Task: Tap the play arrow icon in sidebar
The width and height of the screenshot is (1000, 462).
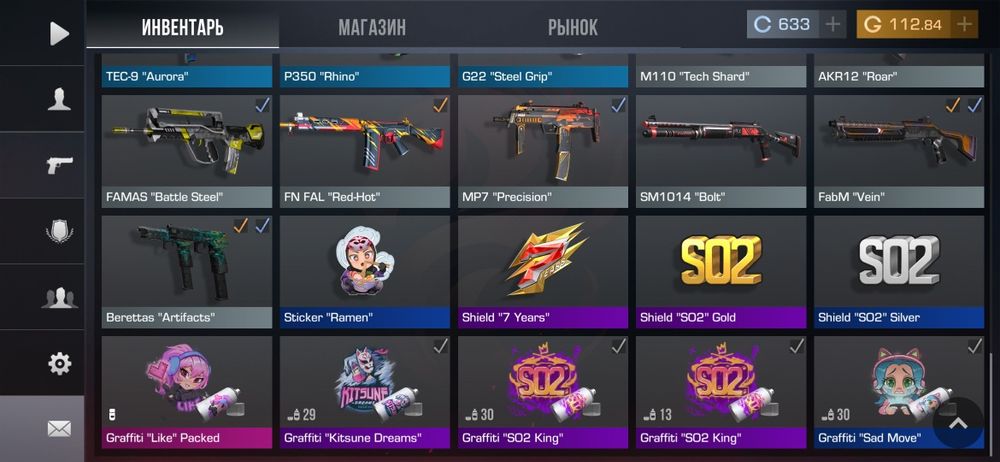Action: tap(59, 33)
